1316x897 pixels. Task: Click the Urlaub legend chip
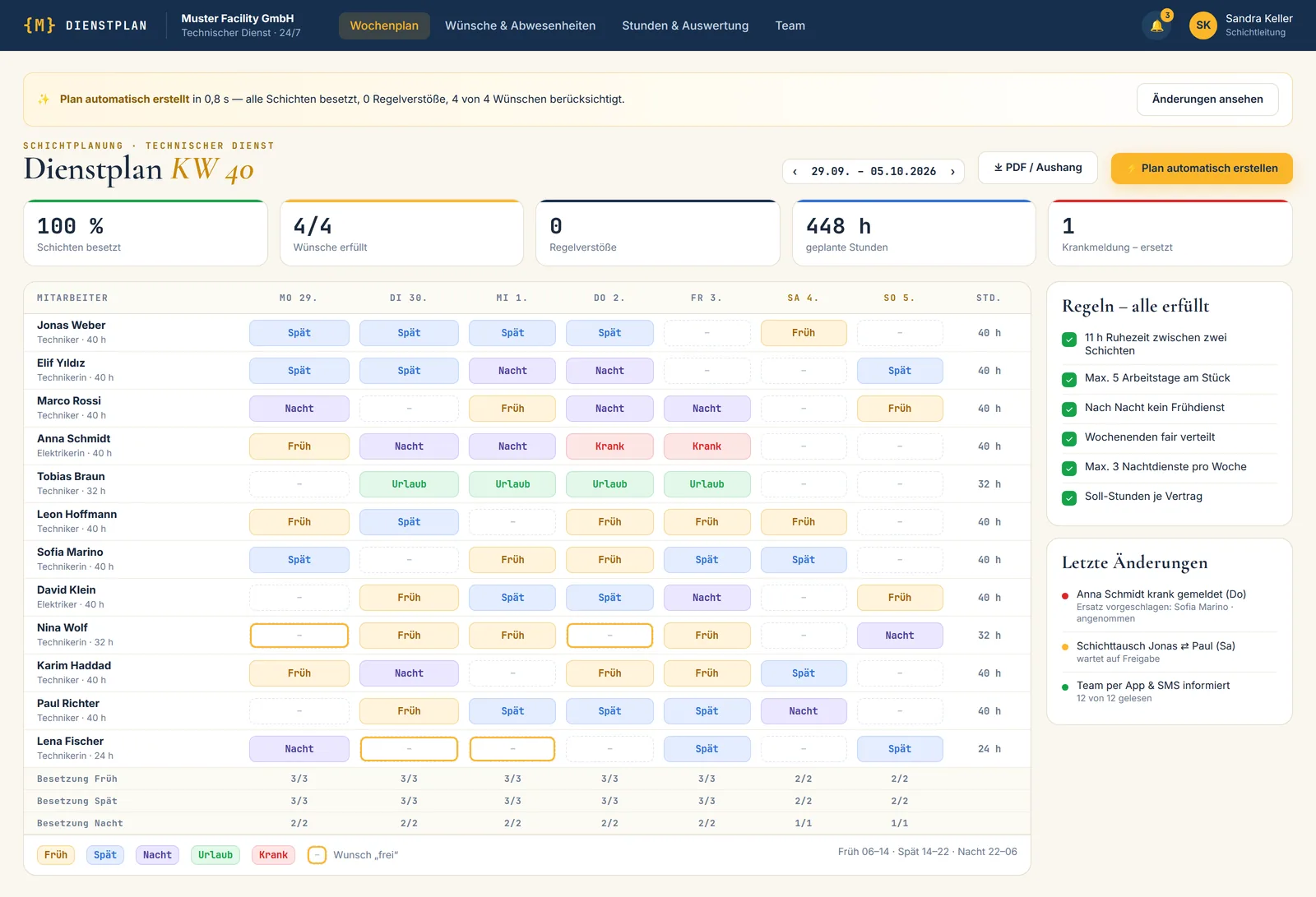click(x=215, y=855)
